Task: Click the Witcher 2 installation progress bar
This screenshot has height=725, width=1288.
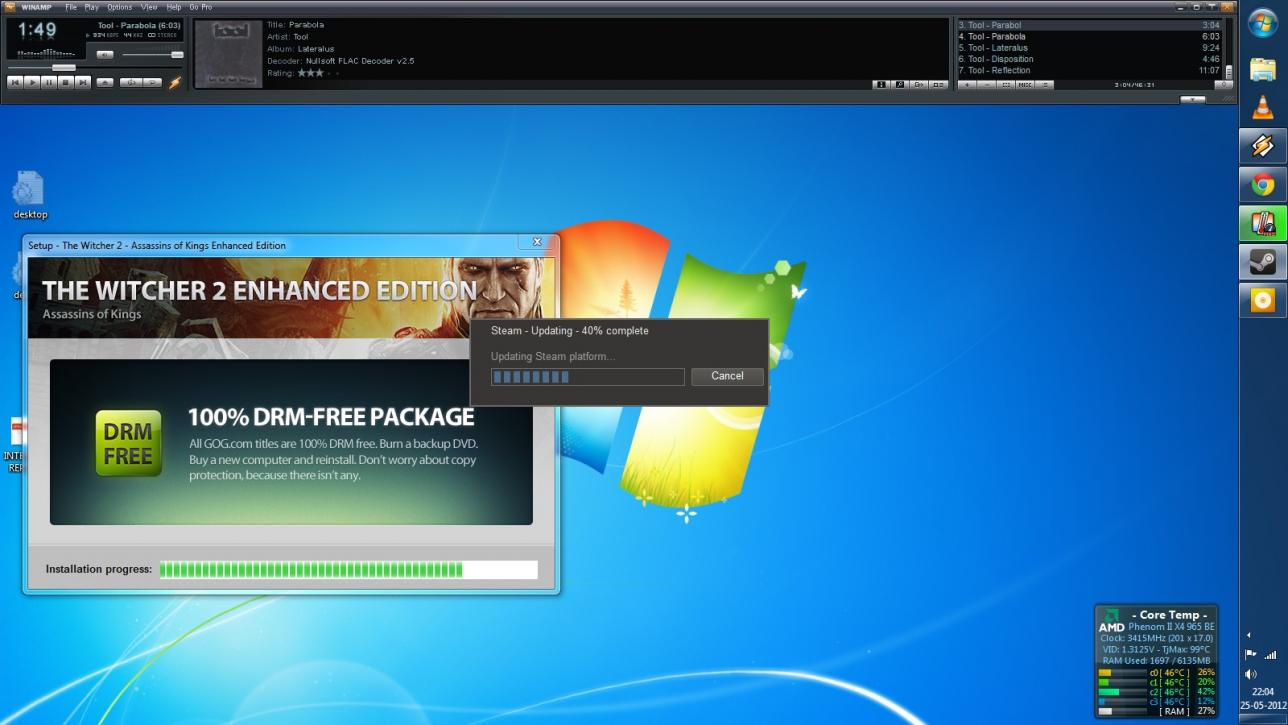Action: point(348,569)
